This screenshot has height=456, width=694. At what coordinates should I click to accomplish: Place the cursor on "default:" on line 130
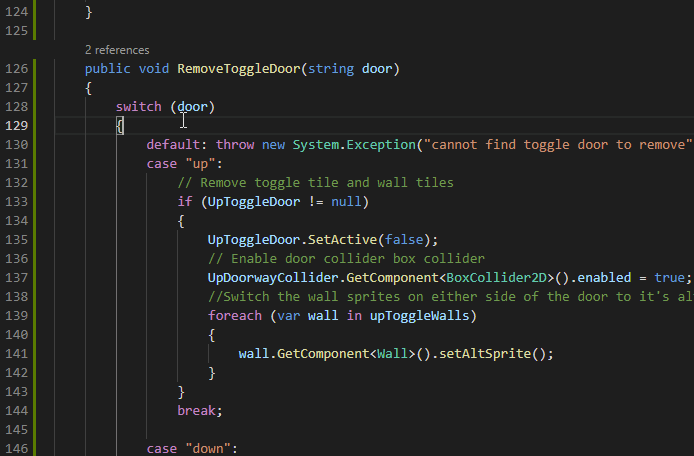click(177, 145)
